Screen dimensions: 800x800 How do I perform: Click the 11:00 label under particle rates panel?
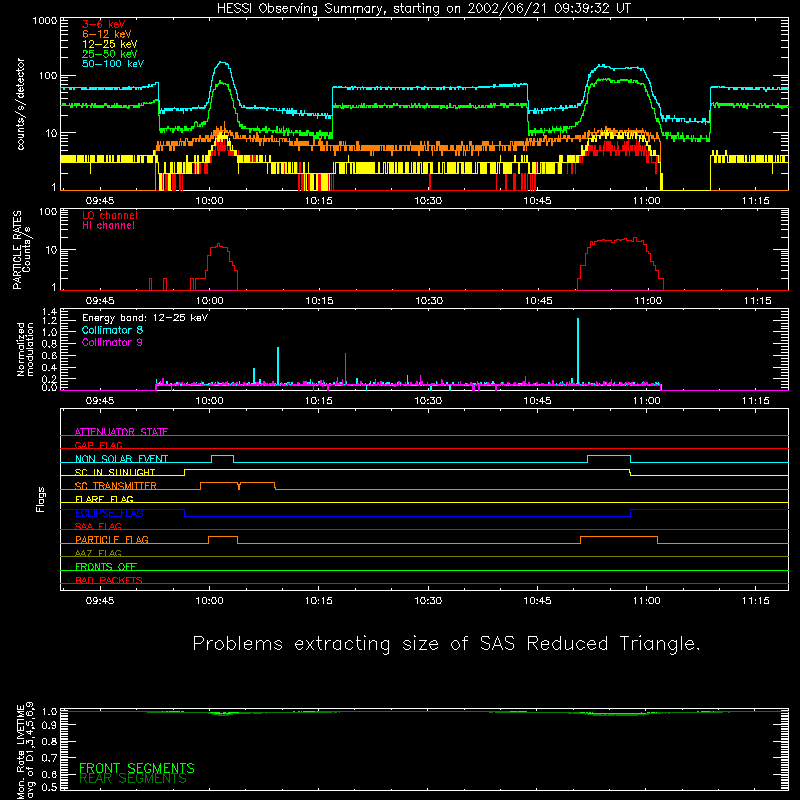click(x=648, y=301)
